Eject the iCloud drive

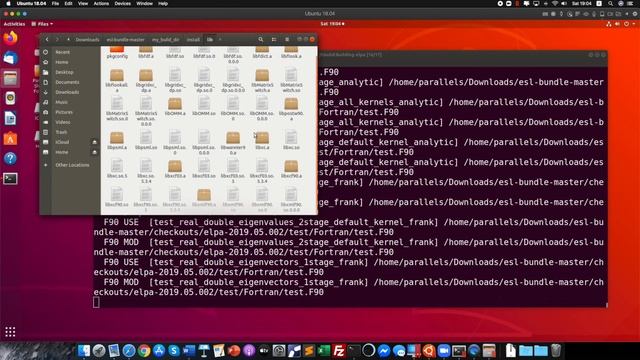click(x=94, y=142)
